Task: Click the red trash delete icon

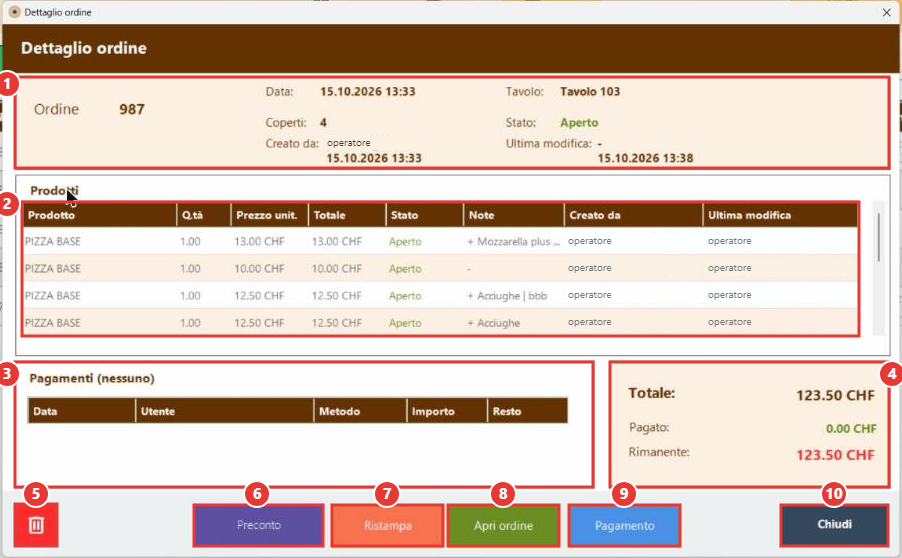Action: point(36,525)
